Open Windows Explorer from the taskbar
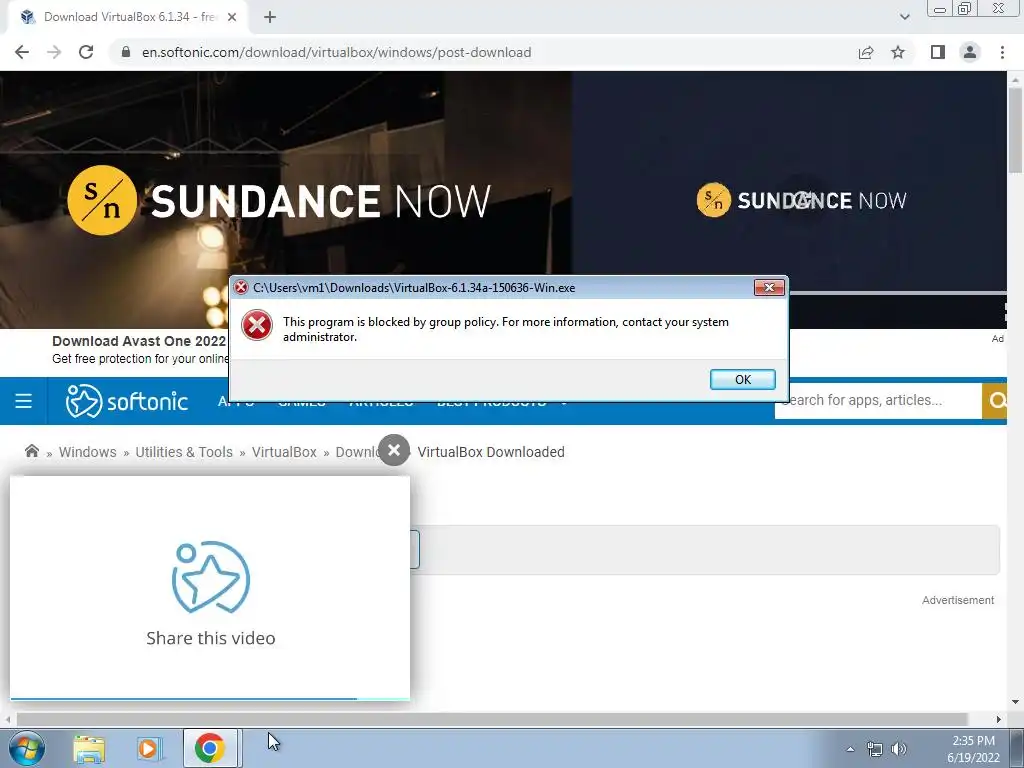This screenshot has height=768, width=1024. coord(89,748)
